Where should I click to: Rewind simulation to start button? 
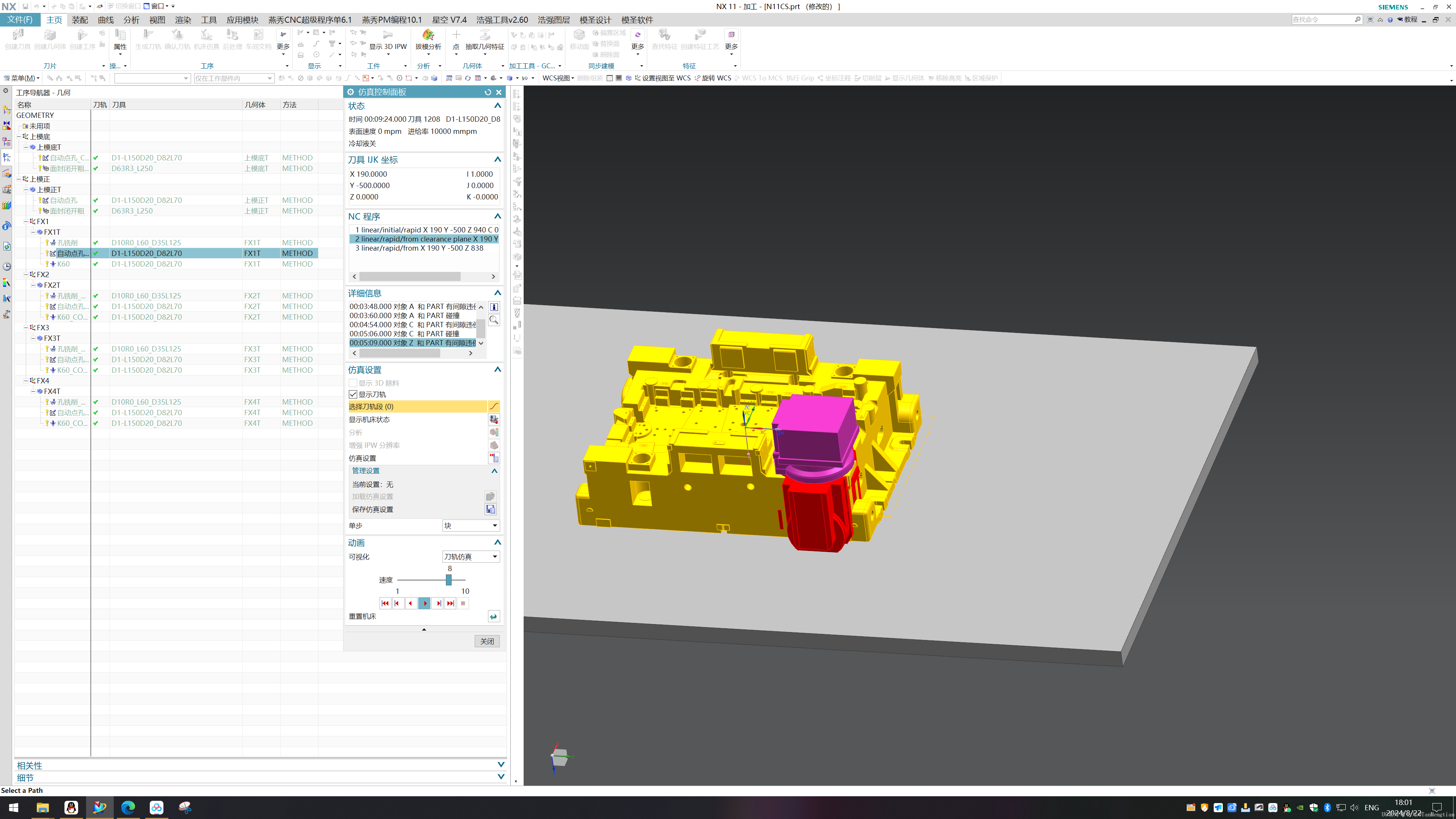click(x=385, y=603)
